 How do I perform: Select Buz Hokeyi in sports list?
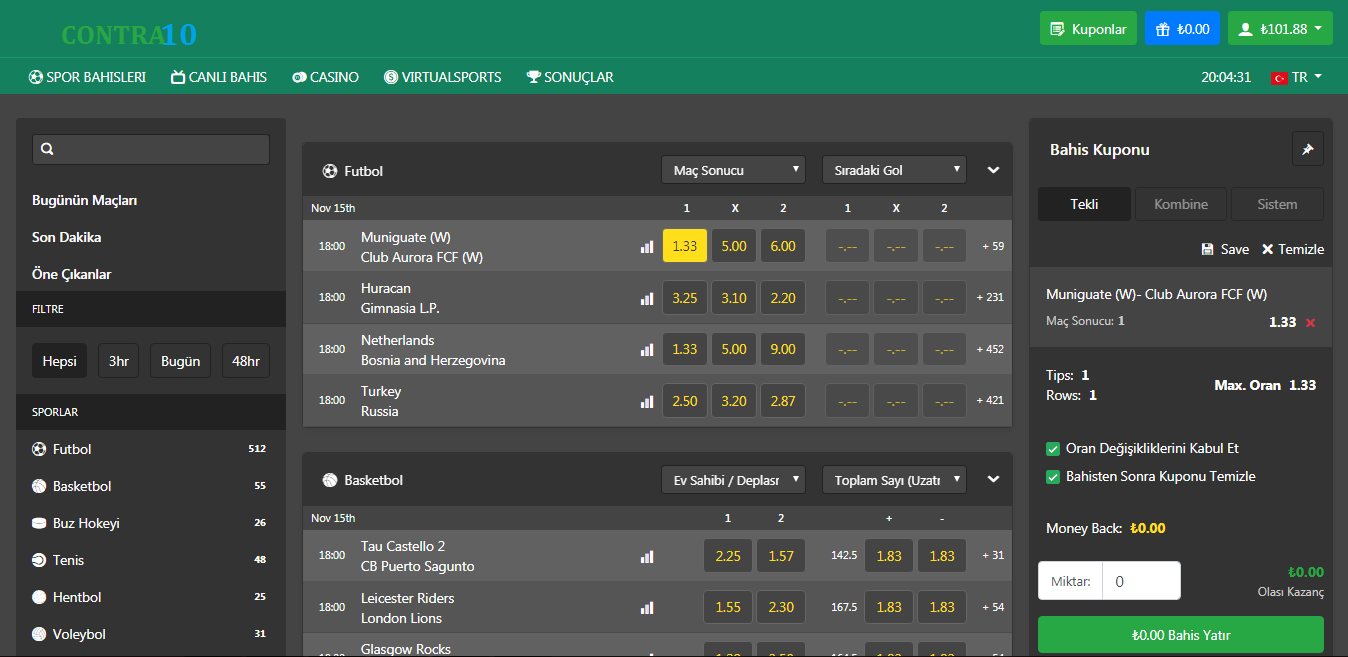86,523
